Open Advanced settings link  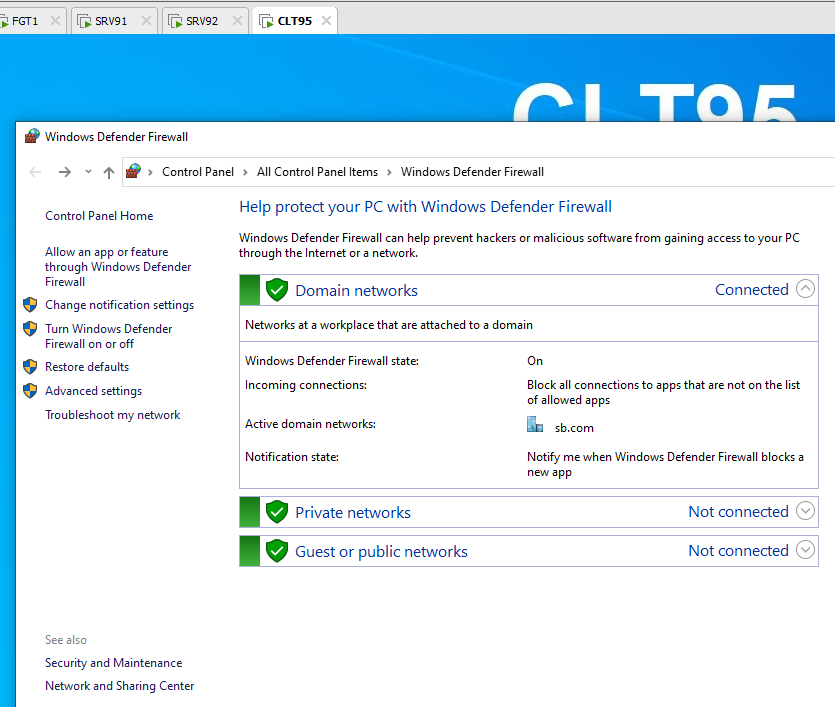point(93,391)
